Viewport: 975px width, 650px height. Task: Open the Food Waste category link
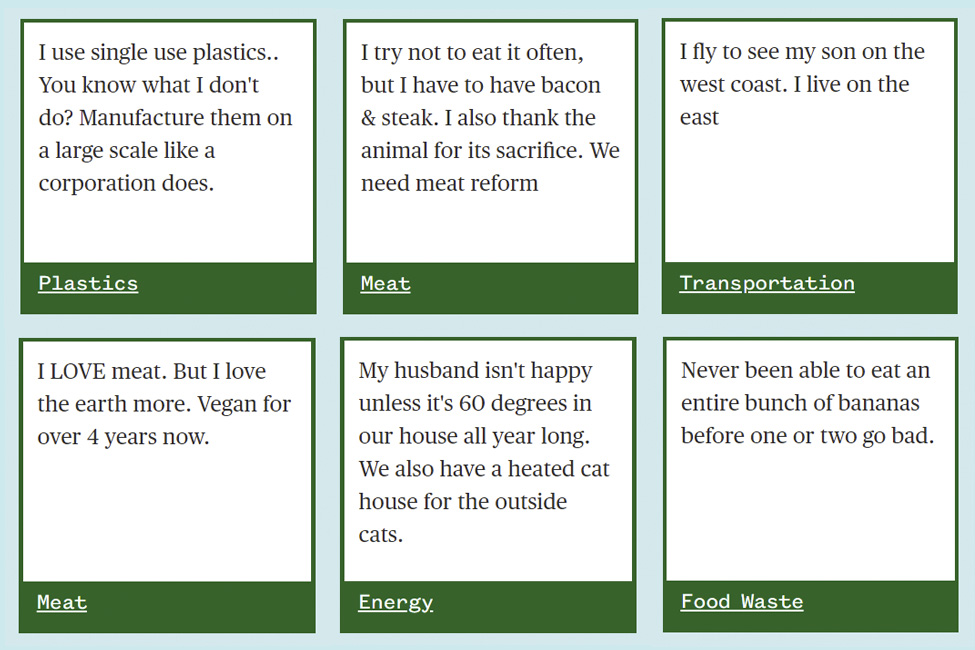pos(742,601)
